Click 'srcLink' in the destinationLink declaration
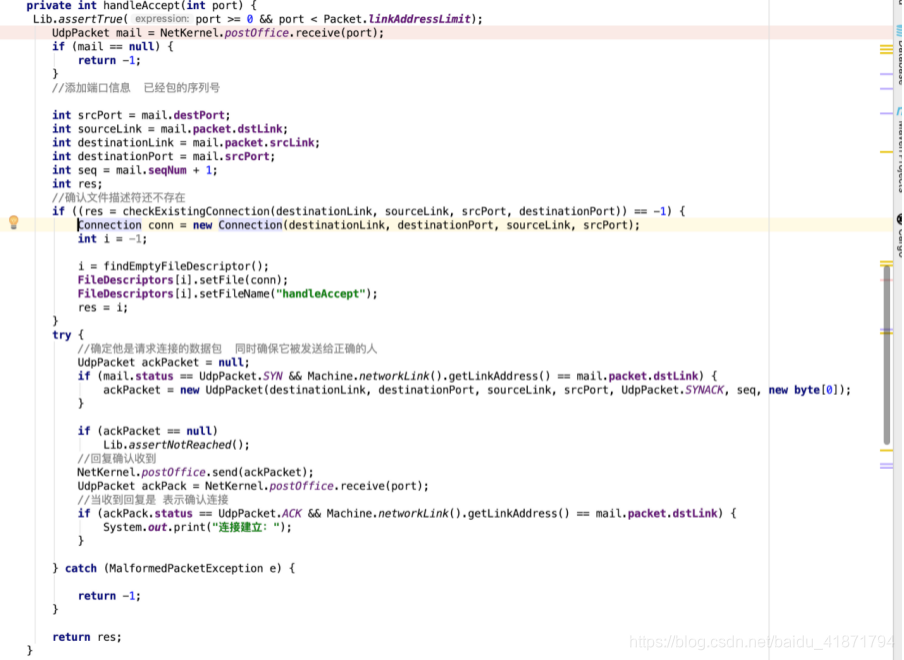The height and width of the screenshot is (660, 904). click(x=292, y=143)
